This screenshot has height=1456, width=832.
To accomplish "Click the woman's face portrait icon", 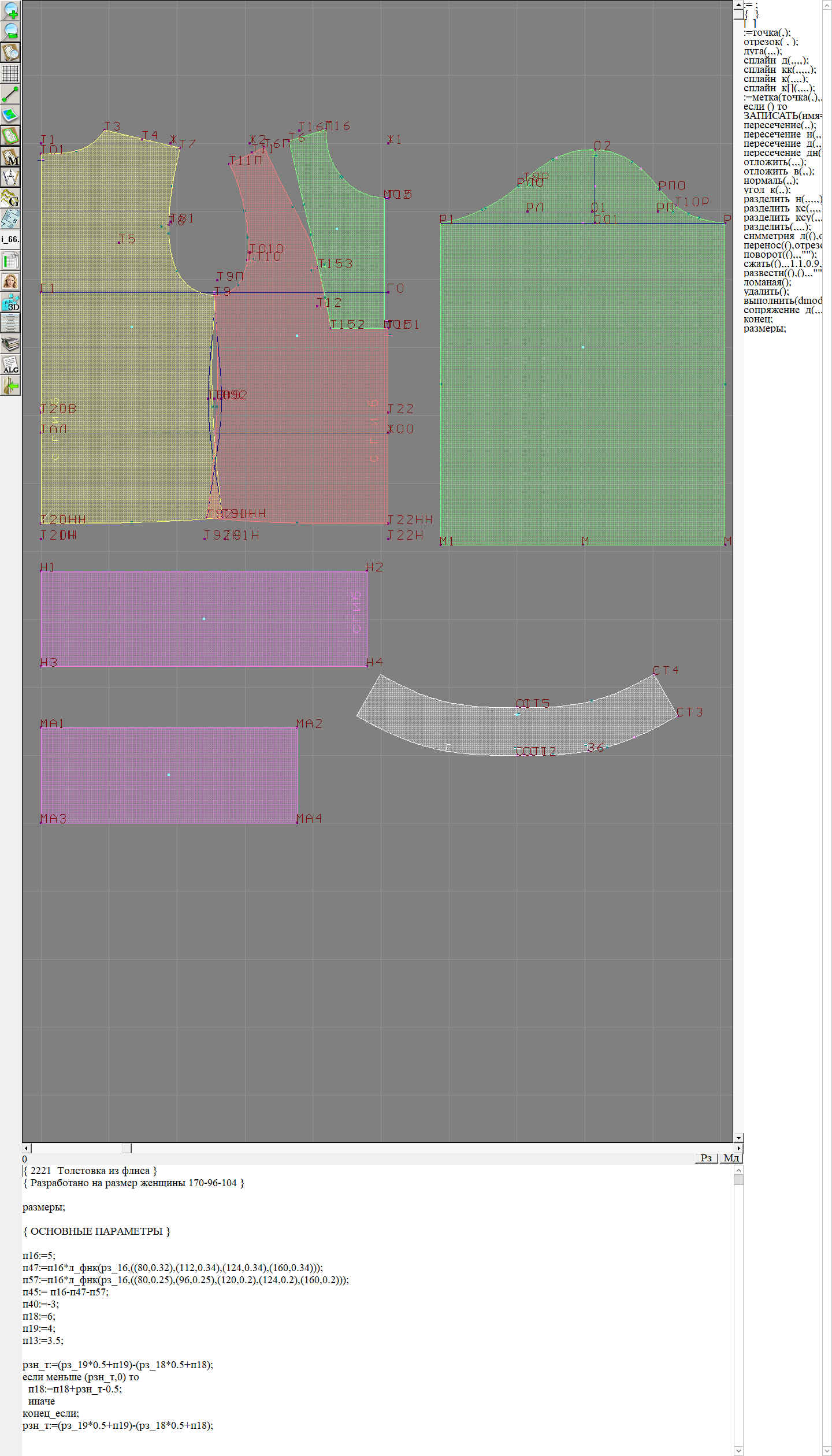I will pyautogui.click(x=10, y=281).
